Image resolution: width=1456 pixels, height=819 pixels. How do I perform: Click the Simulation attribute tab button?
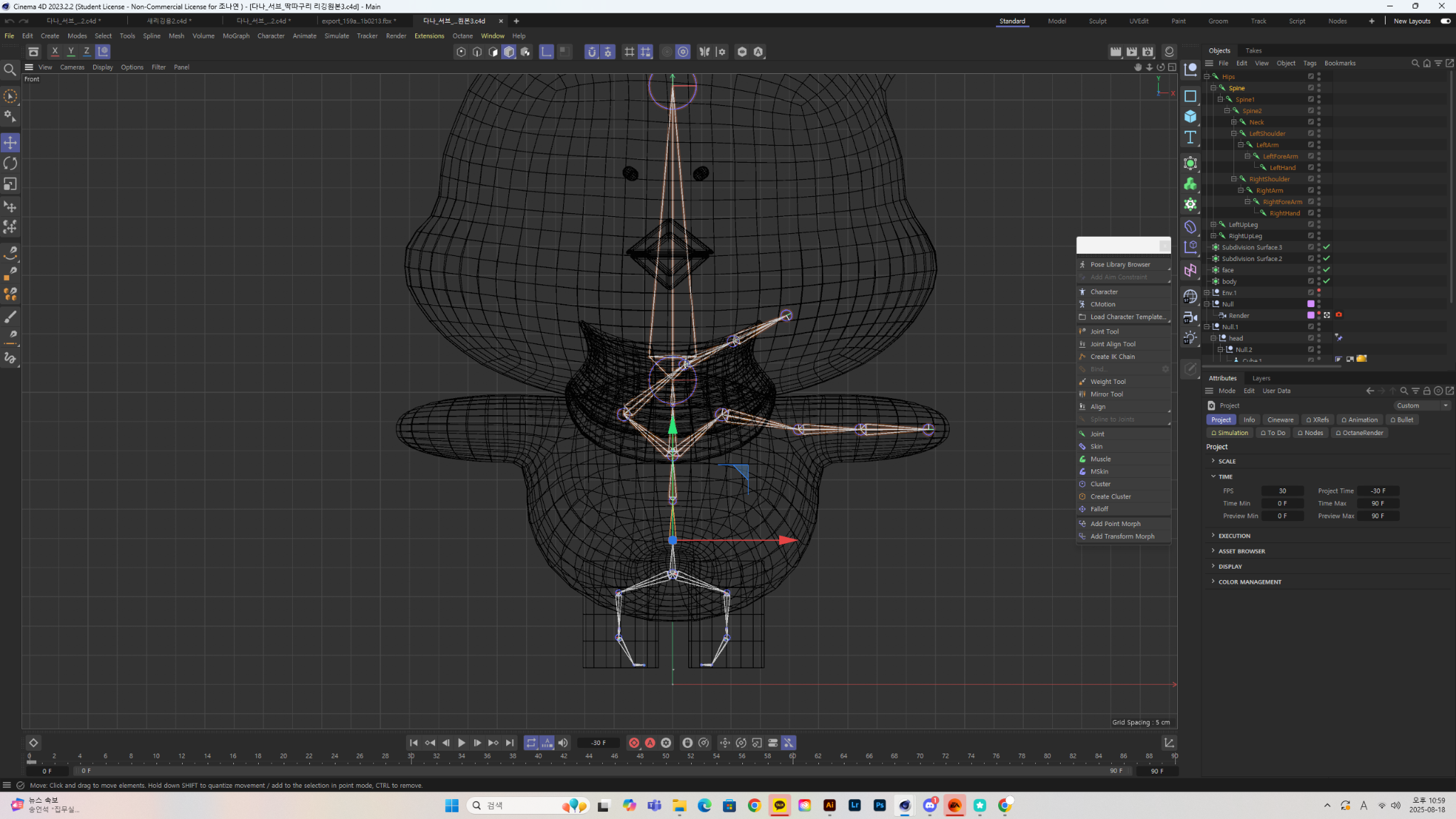[1229, 433]
